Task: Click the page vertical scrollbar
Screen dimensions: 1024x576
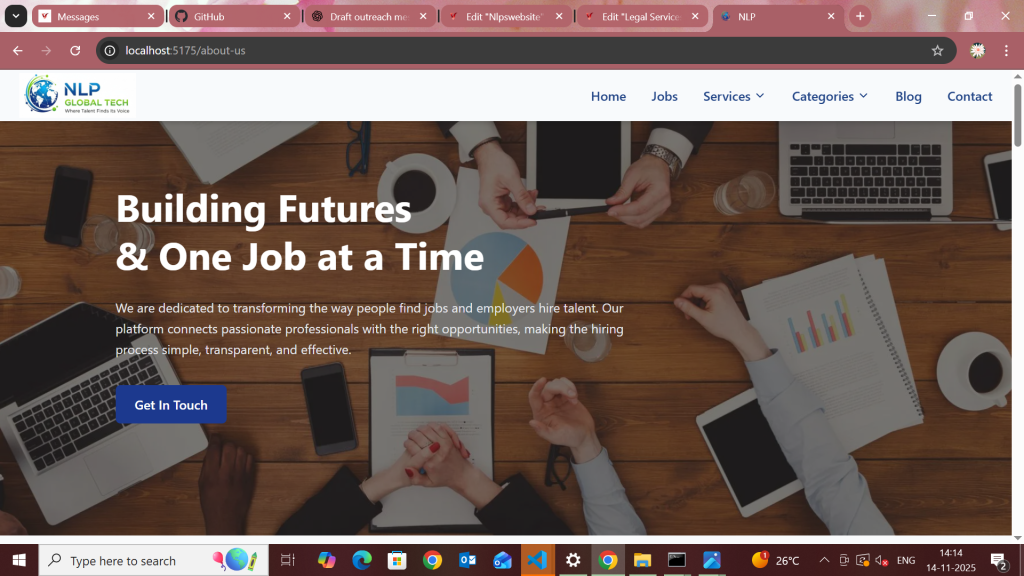Action: [1017, 114]
